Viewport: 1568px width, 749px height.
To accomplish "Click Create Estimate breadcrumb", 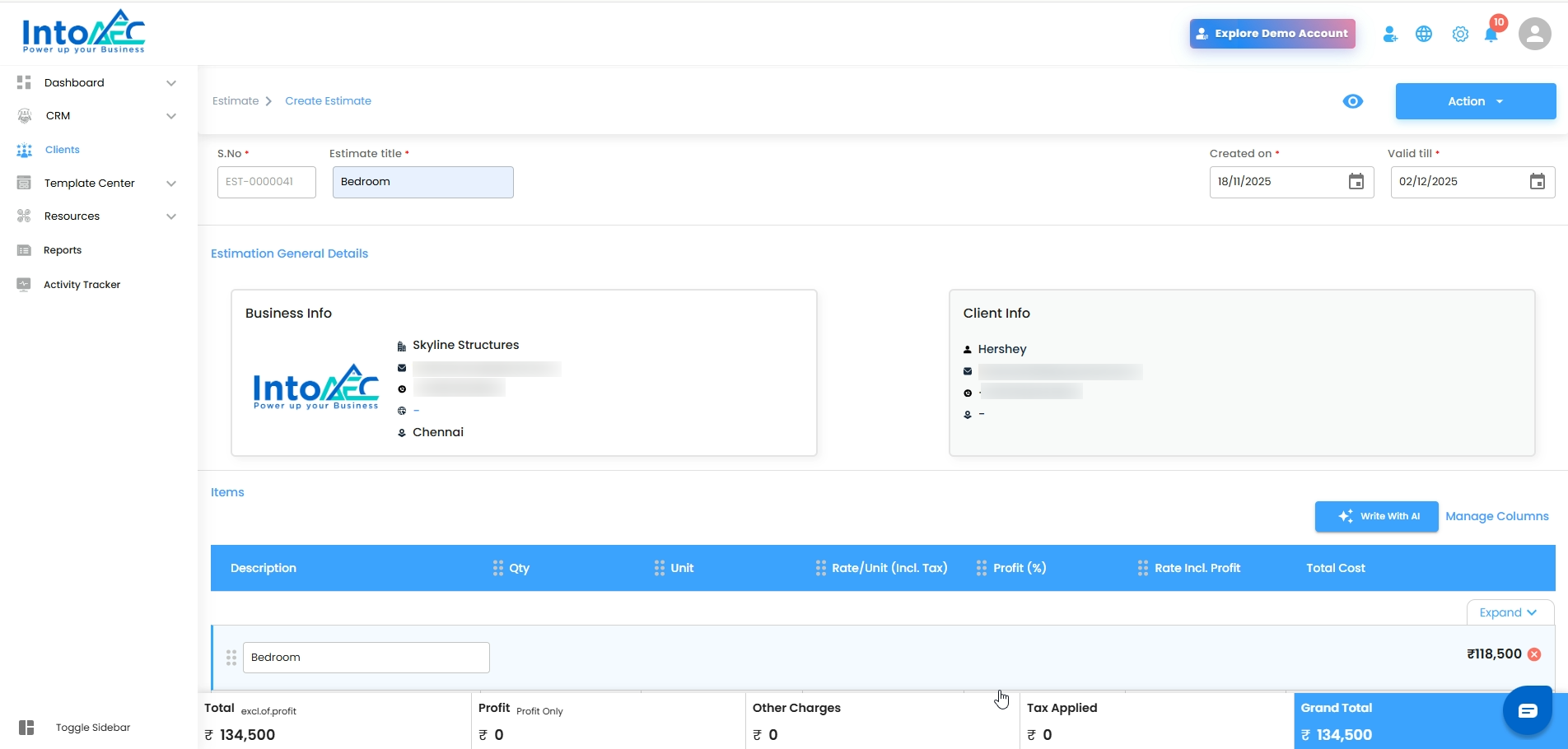I will 328,101.
